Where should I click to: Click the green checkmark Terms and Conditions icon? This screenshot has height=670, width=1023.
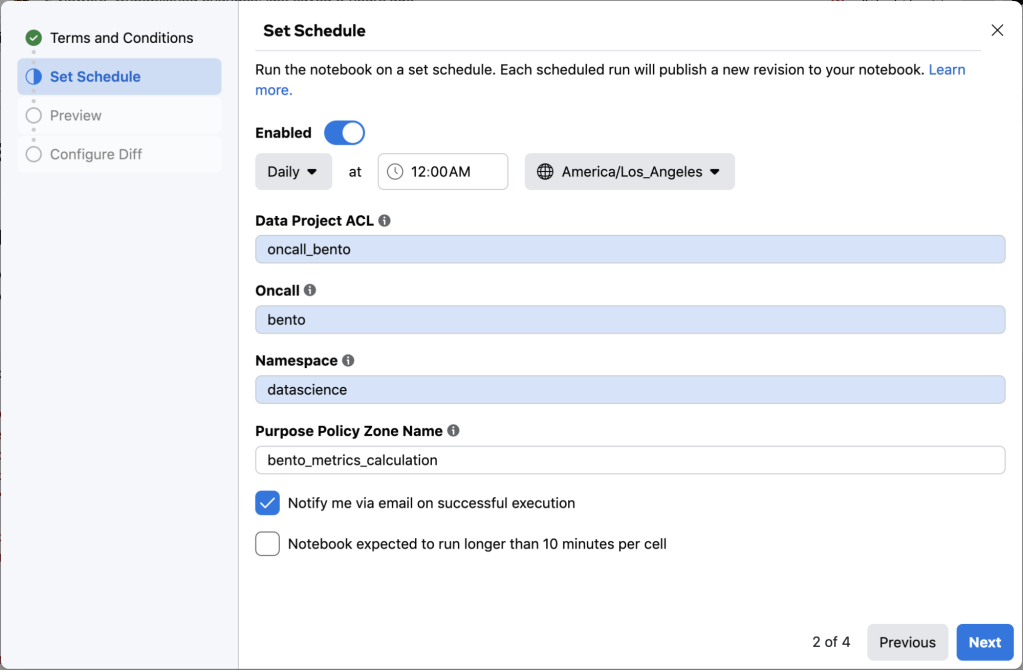34,38
